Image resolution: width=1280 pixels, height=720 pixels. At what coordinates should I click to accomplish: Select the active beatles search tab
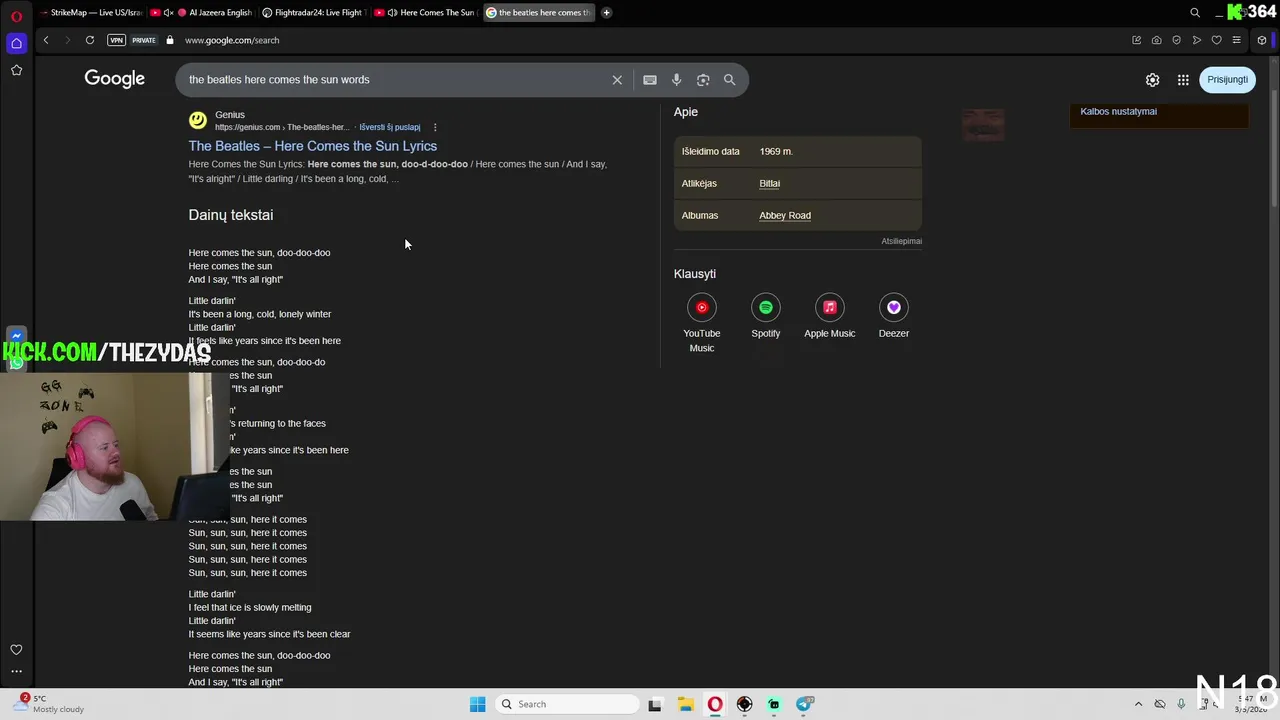[x=537, y=13]
